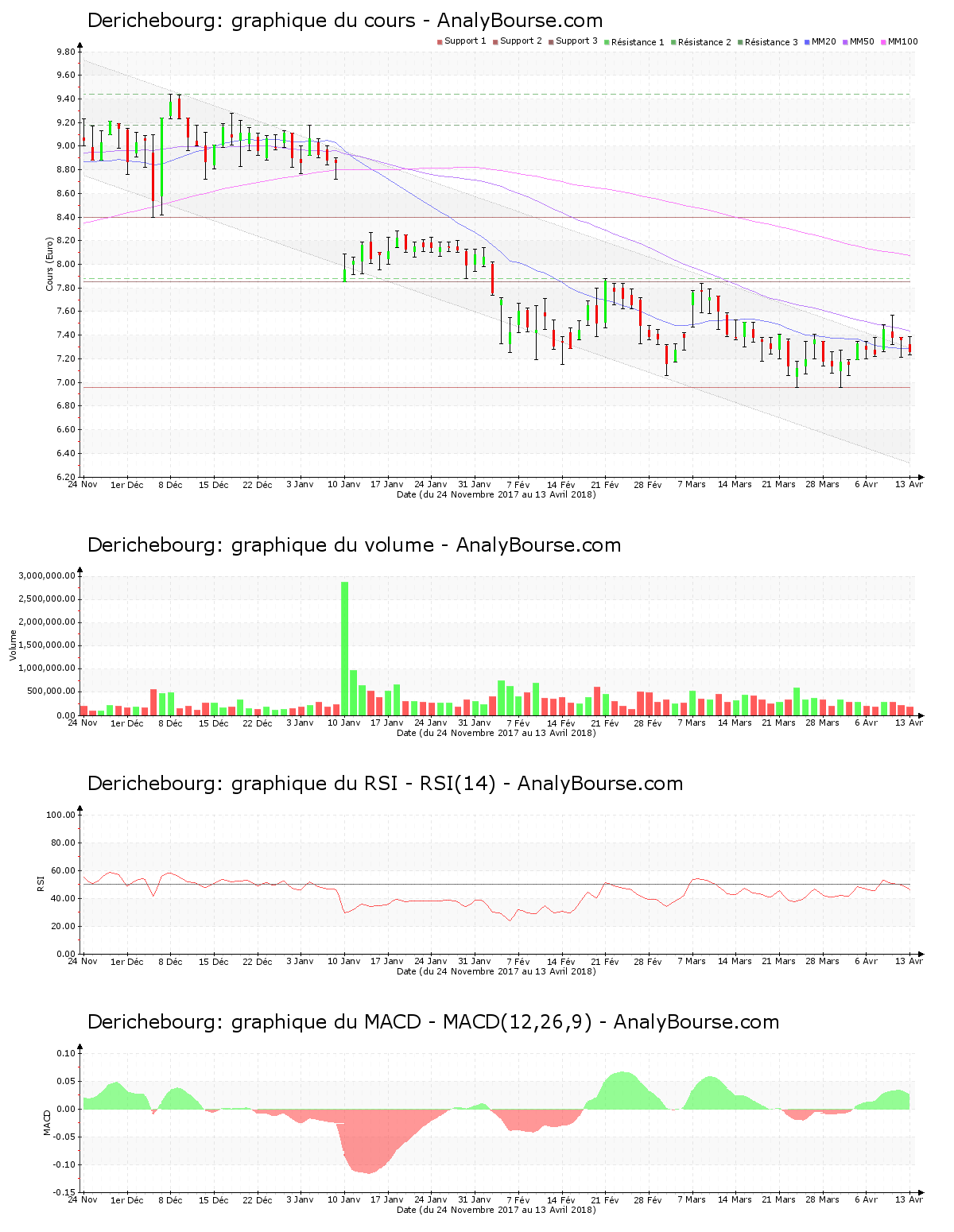Click '6 Avr' date on the MACD chart axis
This screenshot has width=954, height=1232.
[x=866, y=1199]
